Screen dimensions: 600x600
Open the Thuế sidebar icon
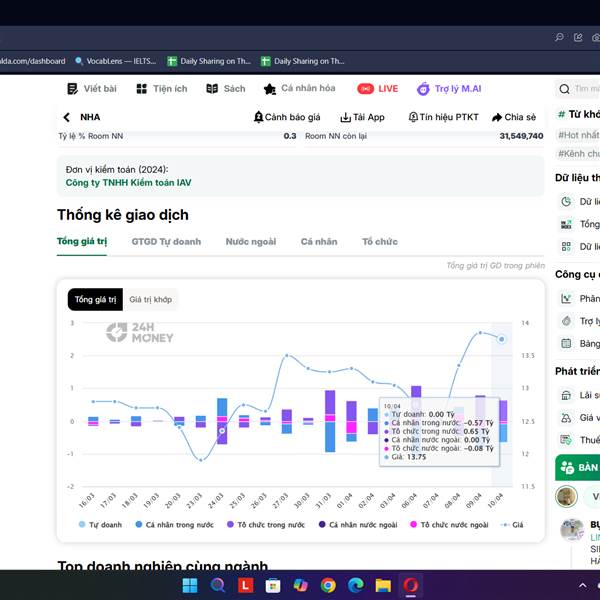coord(566,440)
